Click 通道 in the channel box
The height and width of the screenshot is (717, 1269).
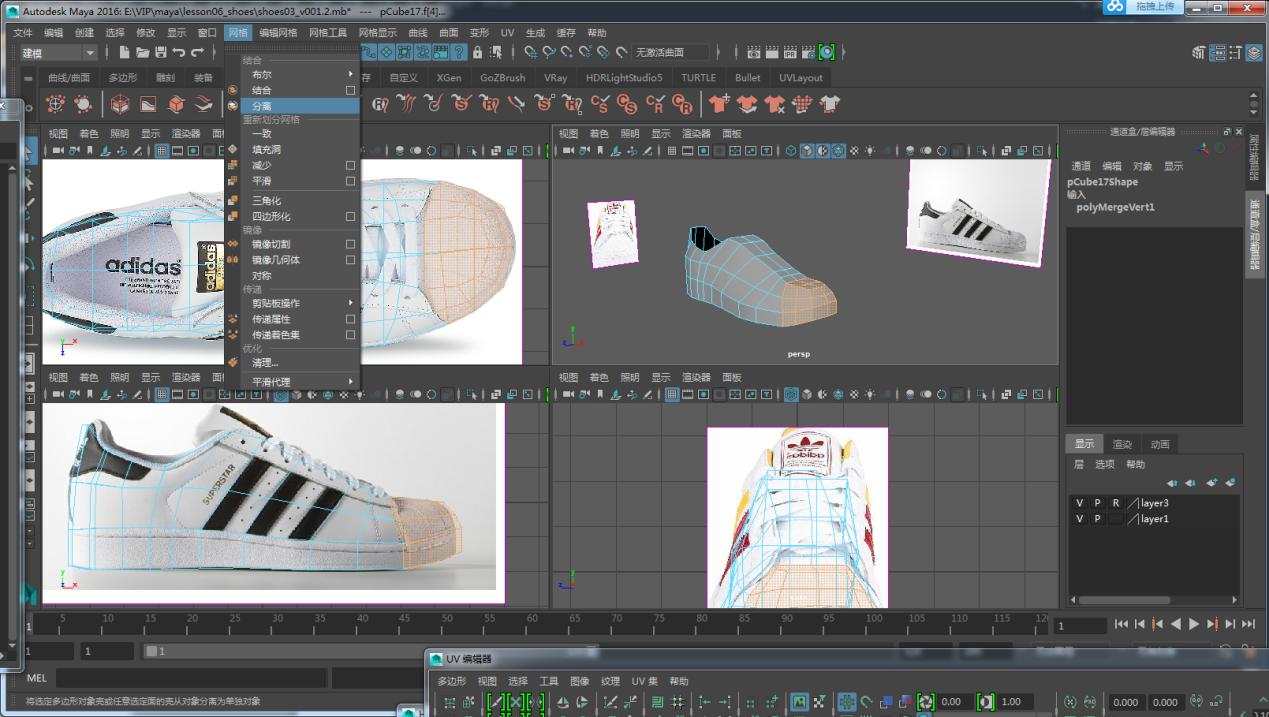[1081, 166]
